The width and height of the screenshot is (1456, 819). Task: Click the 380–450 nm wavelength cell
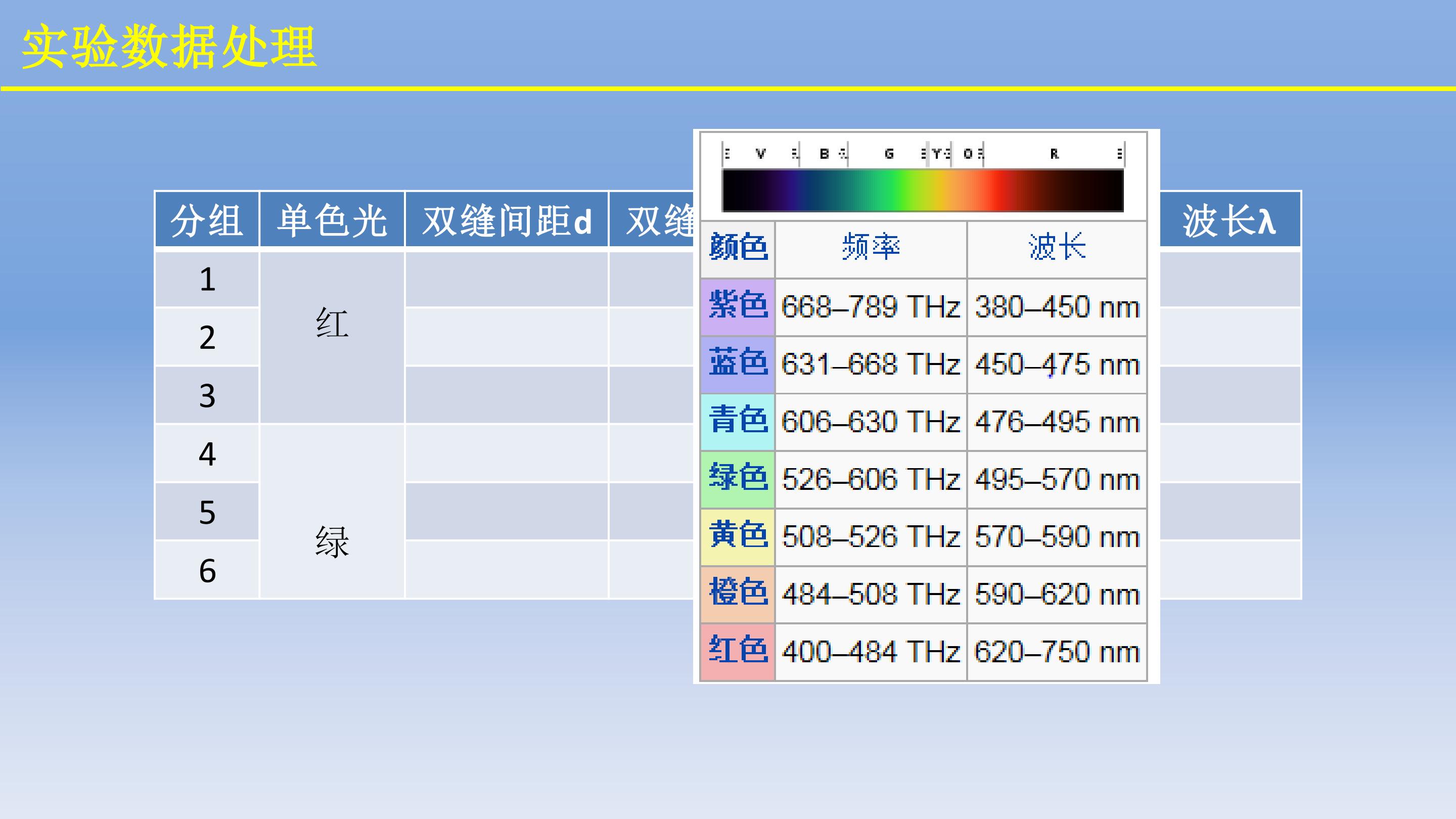point(1057,307)
